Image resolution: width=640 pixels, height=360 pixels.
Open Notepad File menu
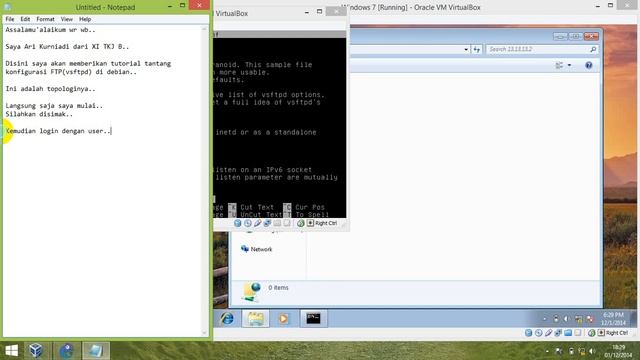tap(10, 19)
